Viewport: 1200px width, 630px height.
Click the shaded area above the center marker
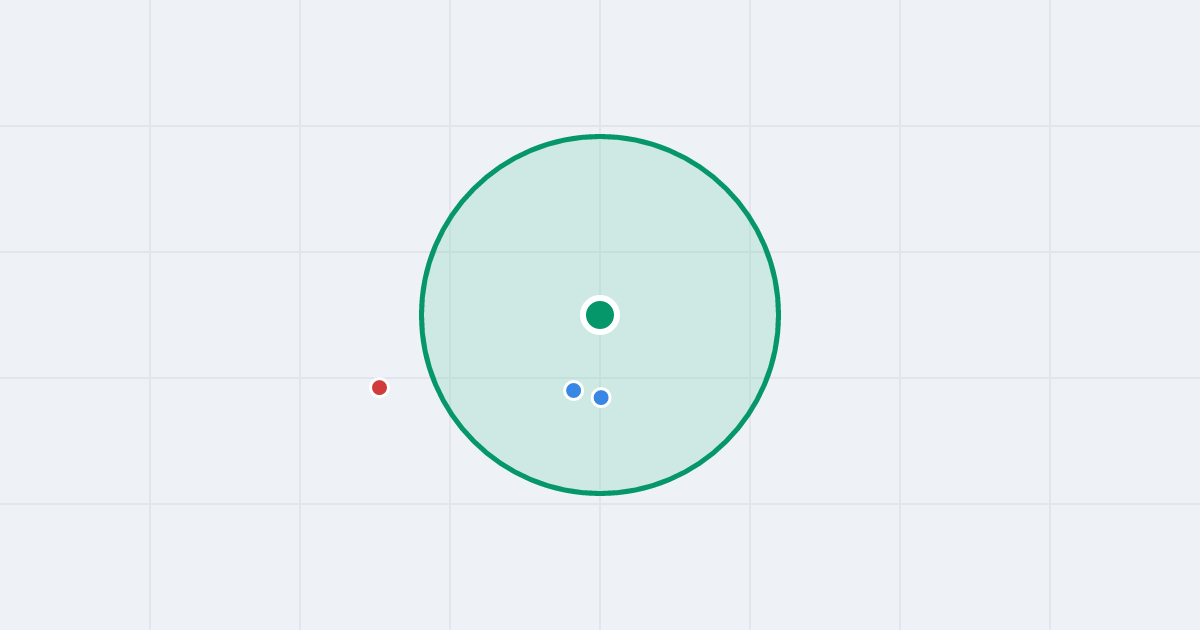600,220
